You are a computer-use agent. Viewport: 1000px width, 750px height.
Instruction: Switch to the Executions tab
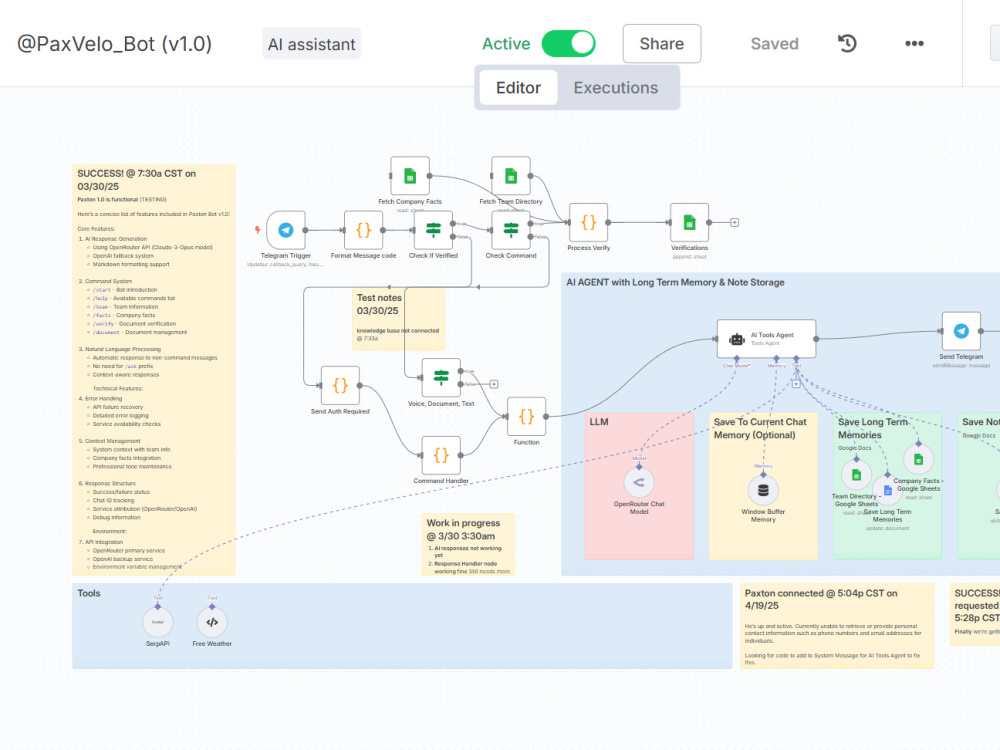pos(615,88)
